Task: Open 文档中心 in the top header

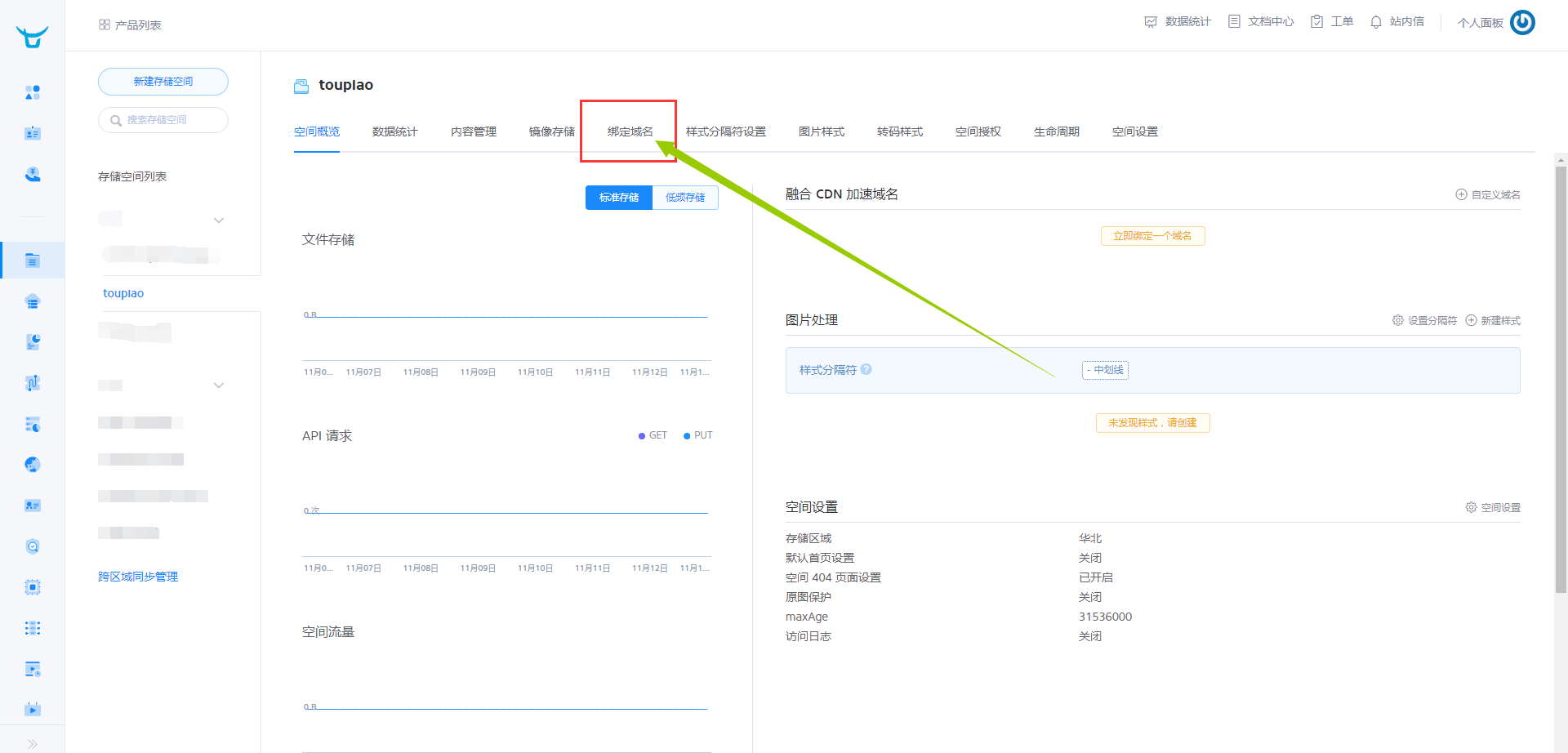Action: pyautogui.click(x=1261, y=22)
